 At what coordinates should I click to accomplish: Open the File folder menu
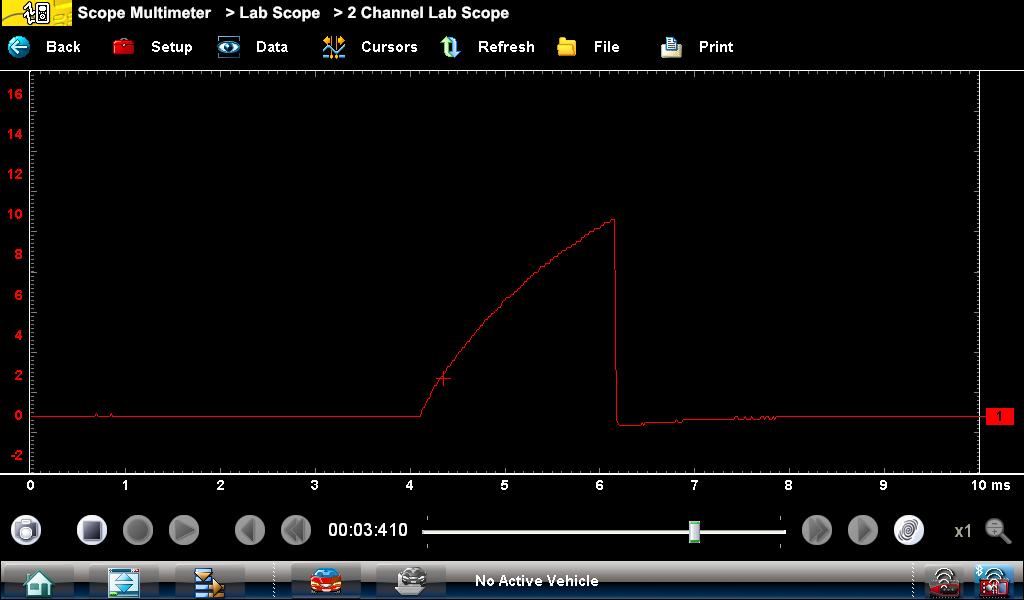567,47
